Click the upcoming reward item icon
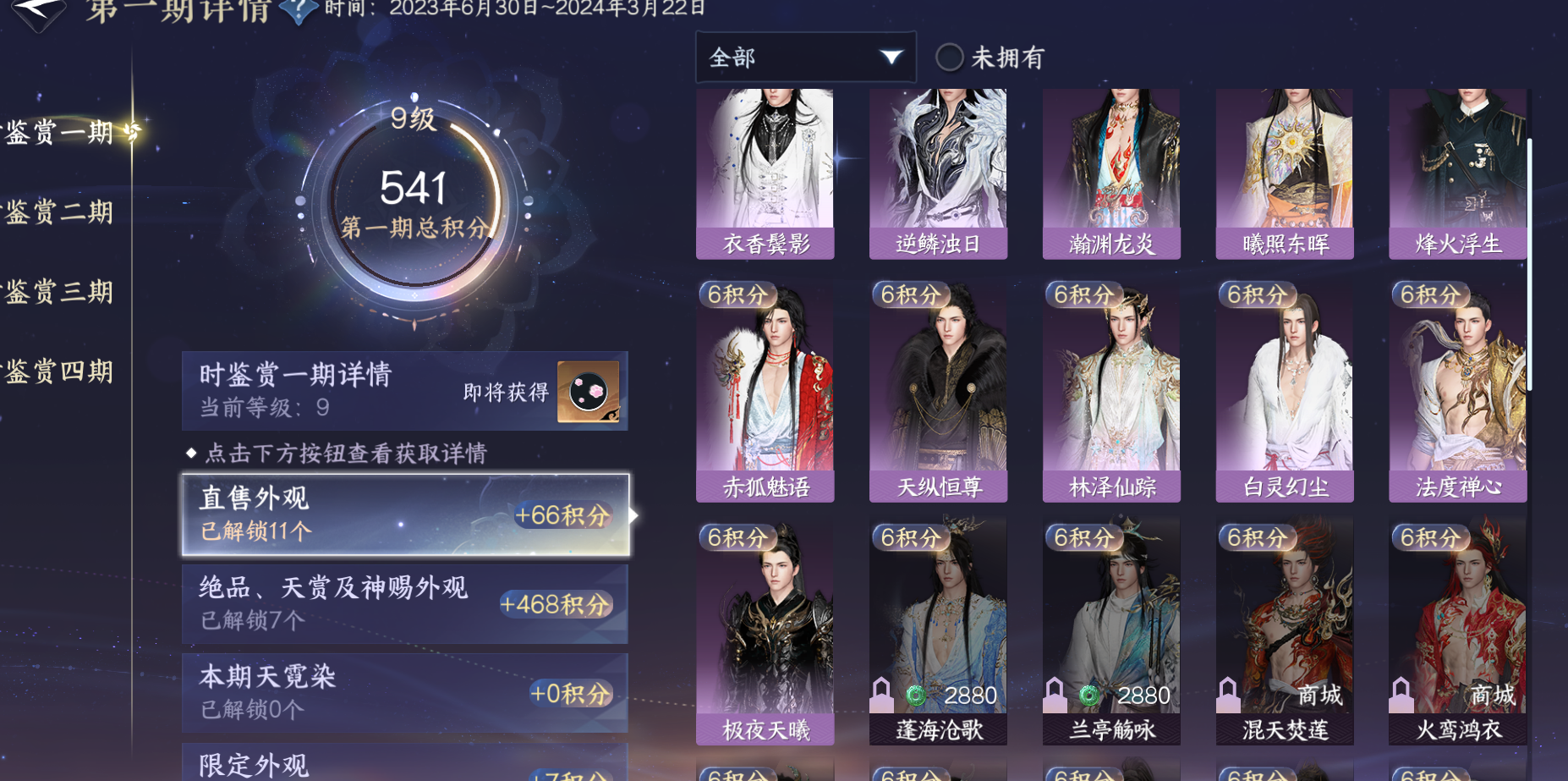Viewport: 1568px width, 781px height. (x=589, y=392)
